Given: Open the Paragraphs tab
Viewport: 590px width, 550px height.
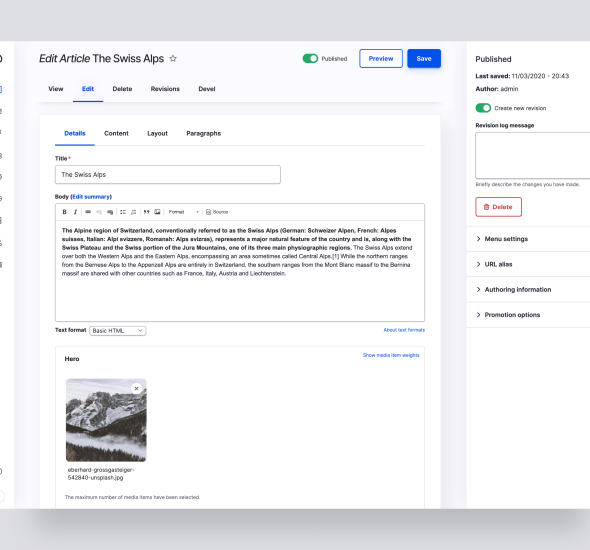Looking at the screenshot, I should (204, 134).
